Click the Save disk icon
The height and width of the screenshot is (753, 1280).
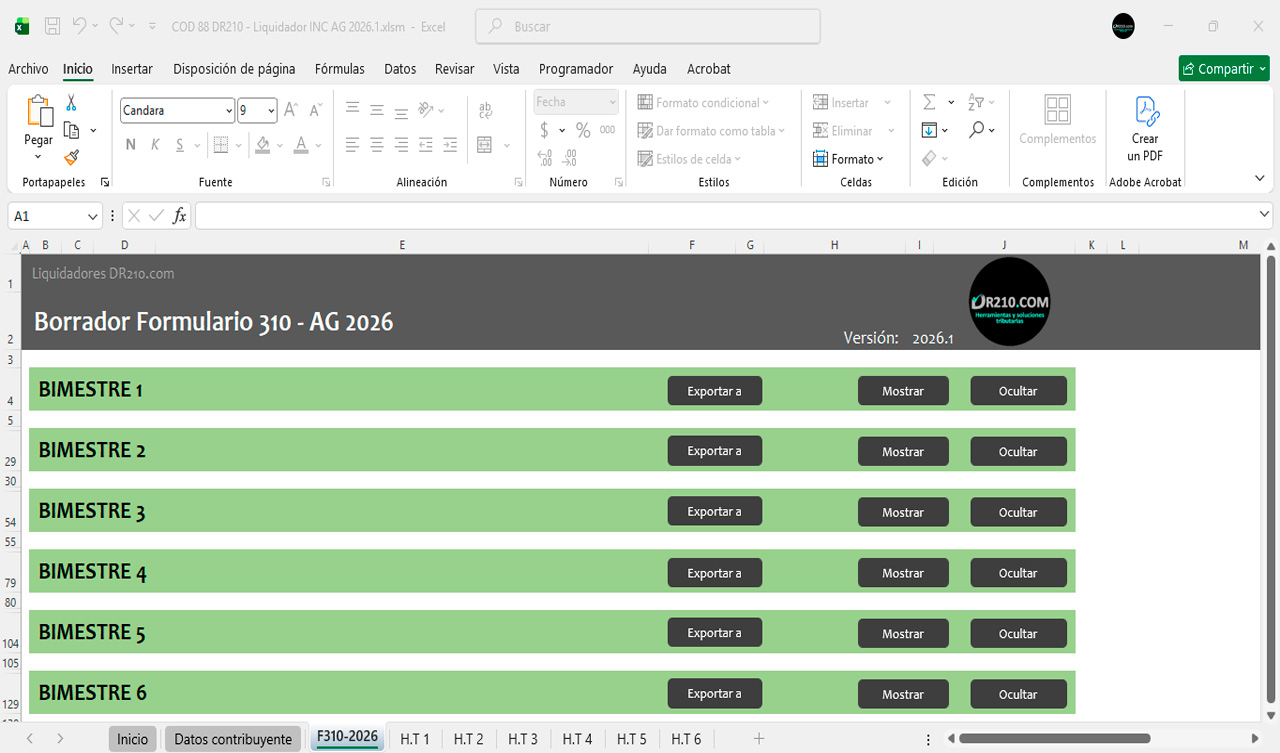pos(53,27)
